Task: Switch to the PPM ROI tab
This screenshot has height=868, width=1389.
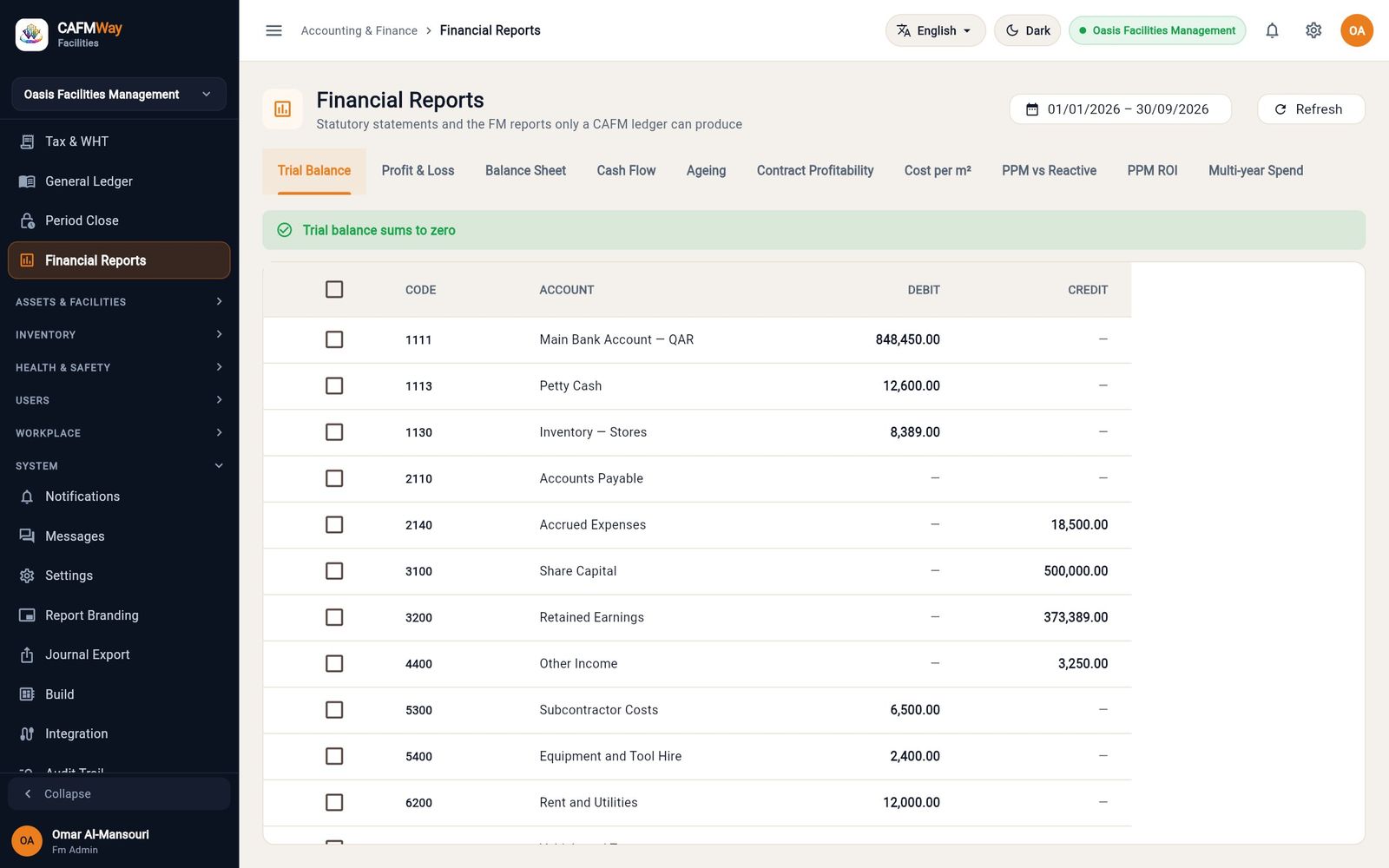Action: point(1152,171)
